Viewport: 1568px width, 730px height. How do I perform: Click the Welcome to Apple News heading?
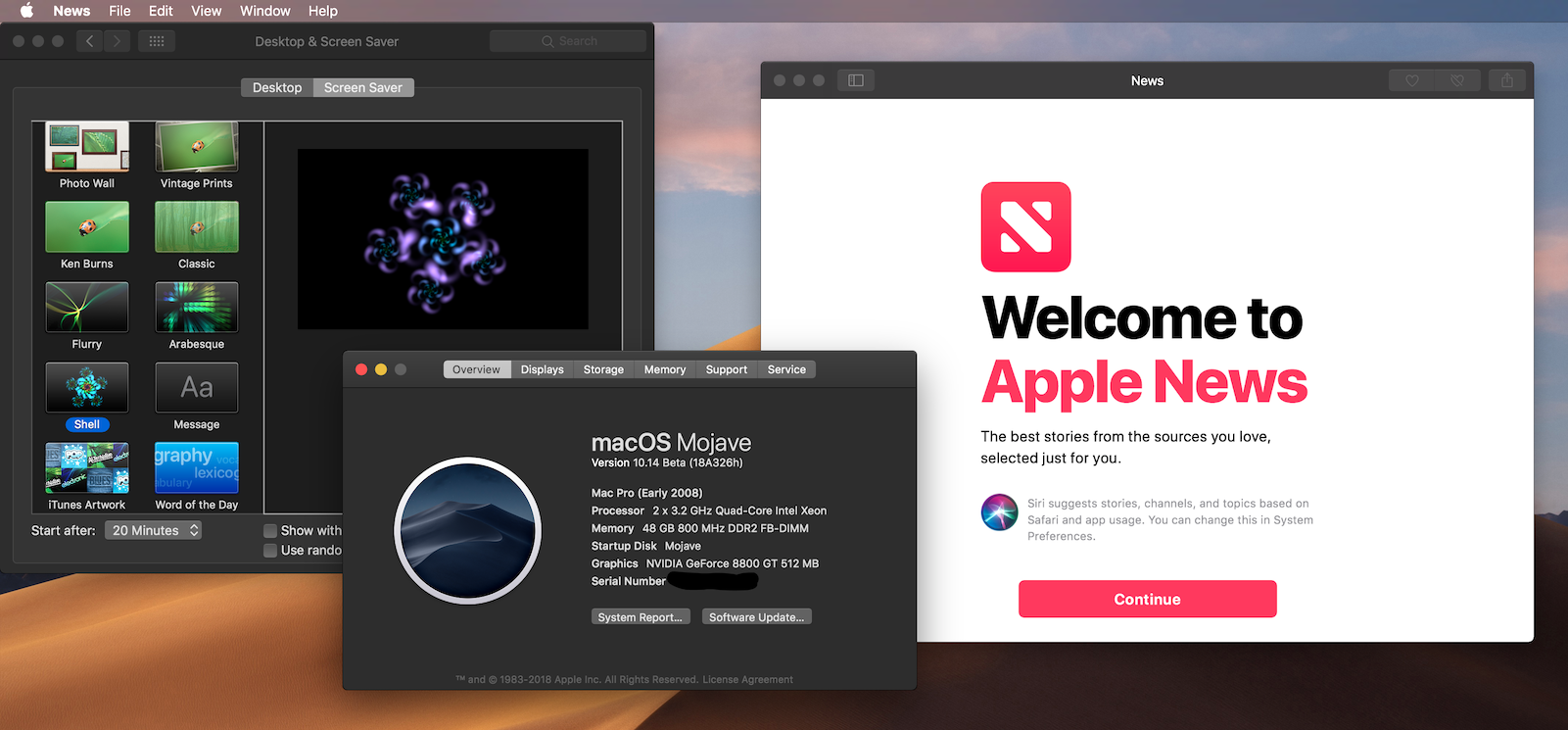(x=1144, y=349)
